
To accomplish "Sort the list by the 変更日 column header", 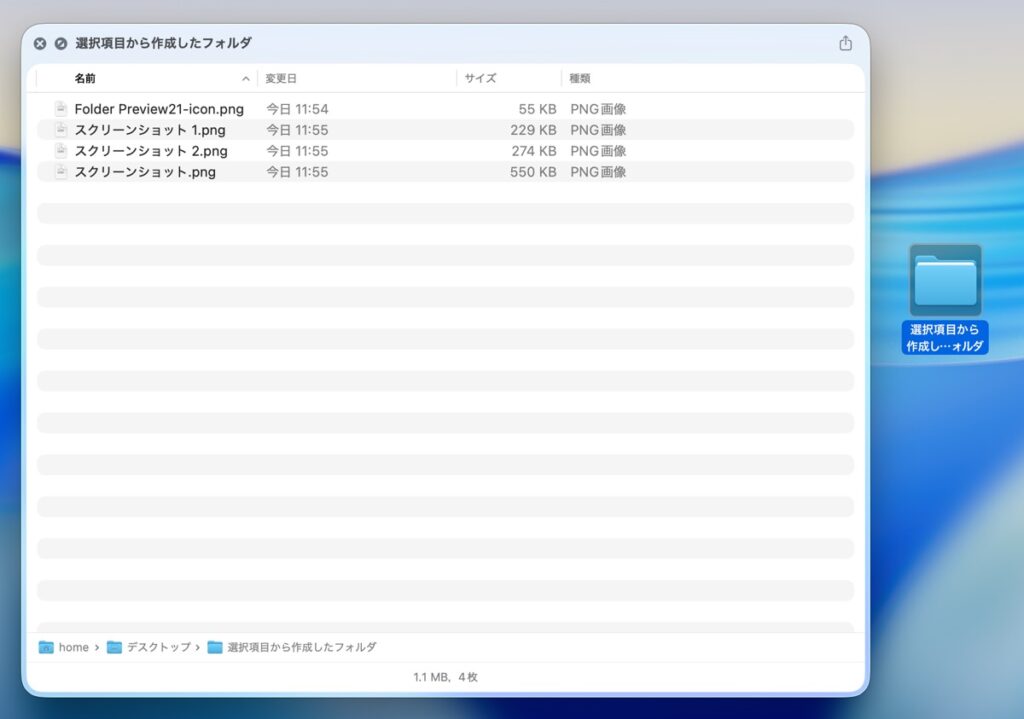I will tap(281, 78).
